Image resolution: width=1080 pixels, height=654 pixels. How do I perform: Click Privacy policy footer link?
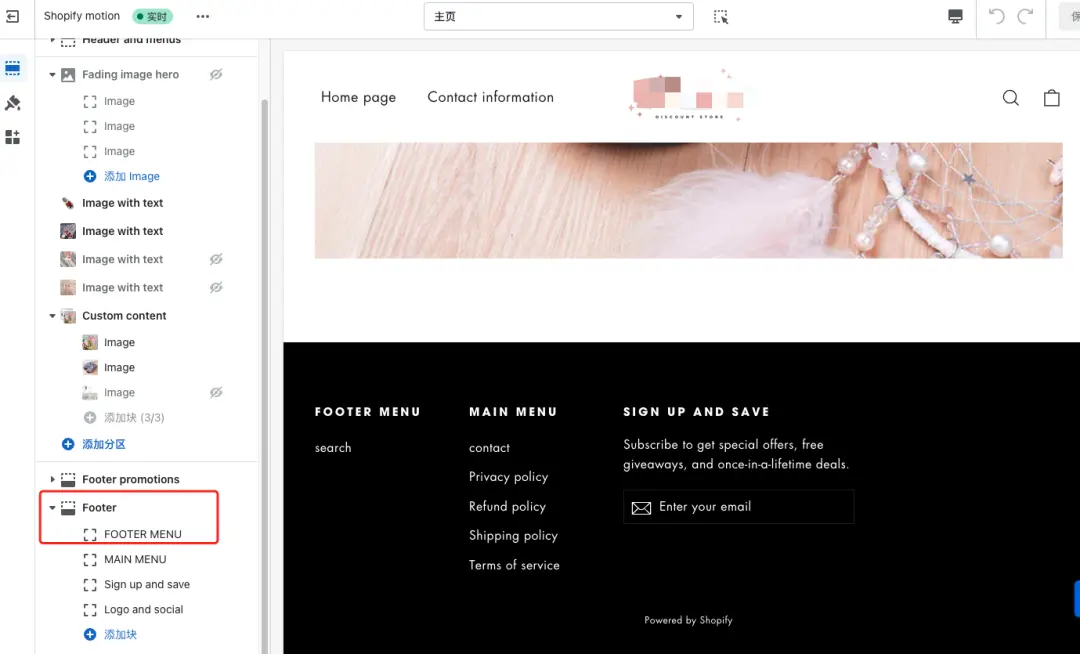click(x=508, y=477)
